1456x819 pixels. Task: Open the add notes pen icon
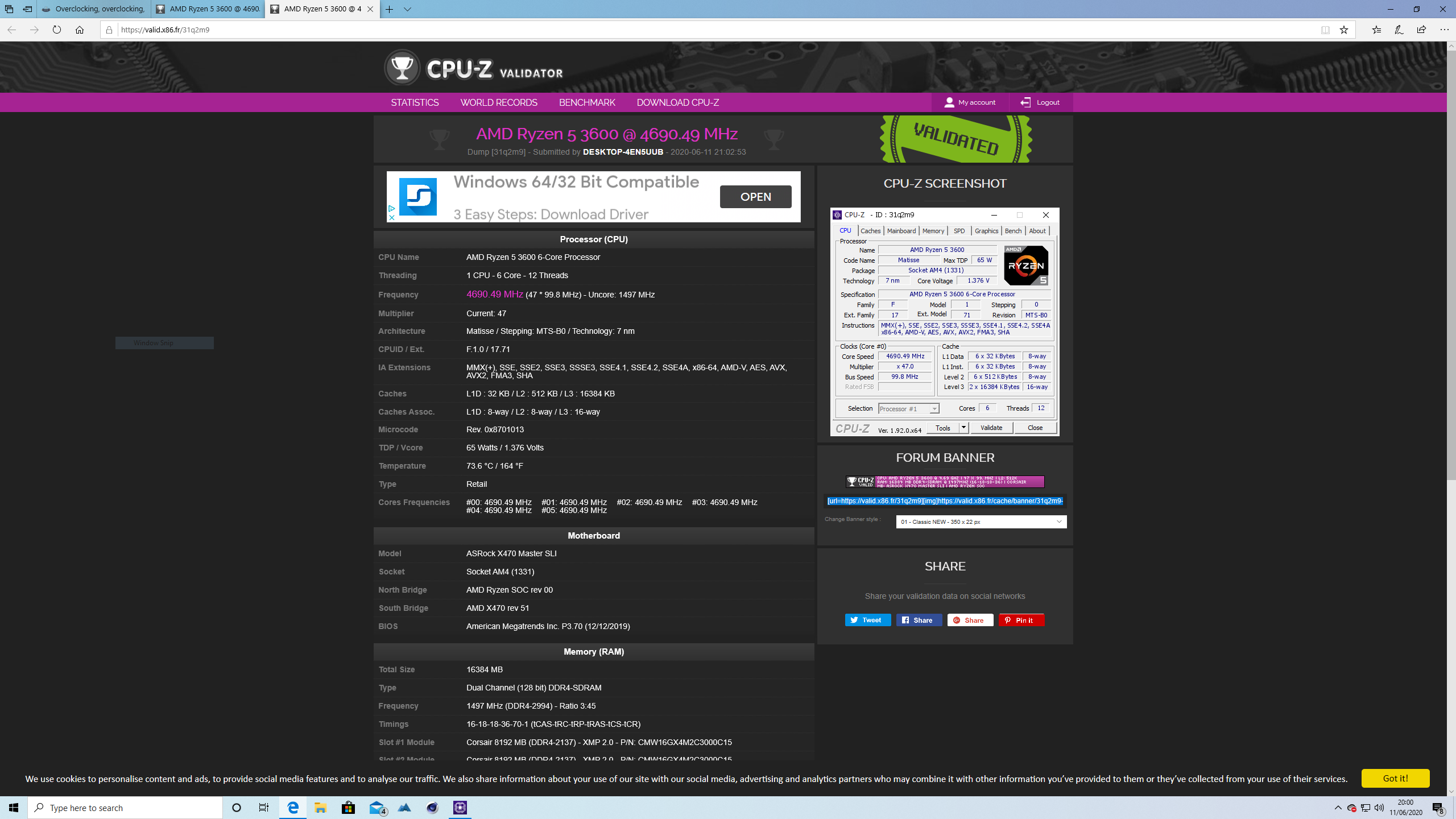pos(1399,30)
